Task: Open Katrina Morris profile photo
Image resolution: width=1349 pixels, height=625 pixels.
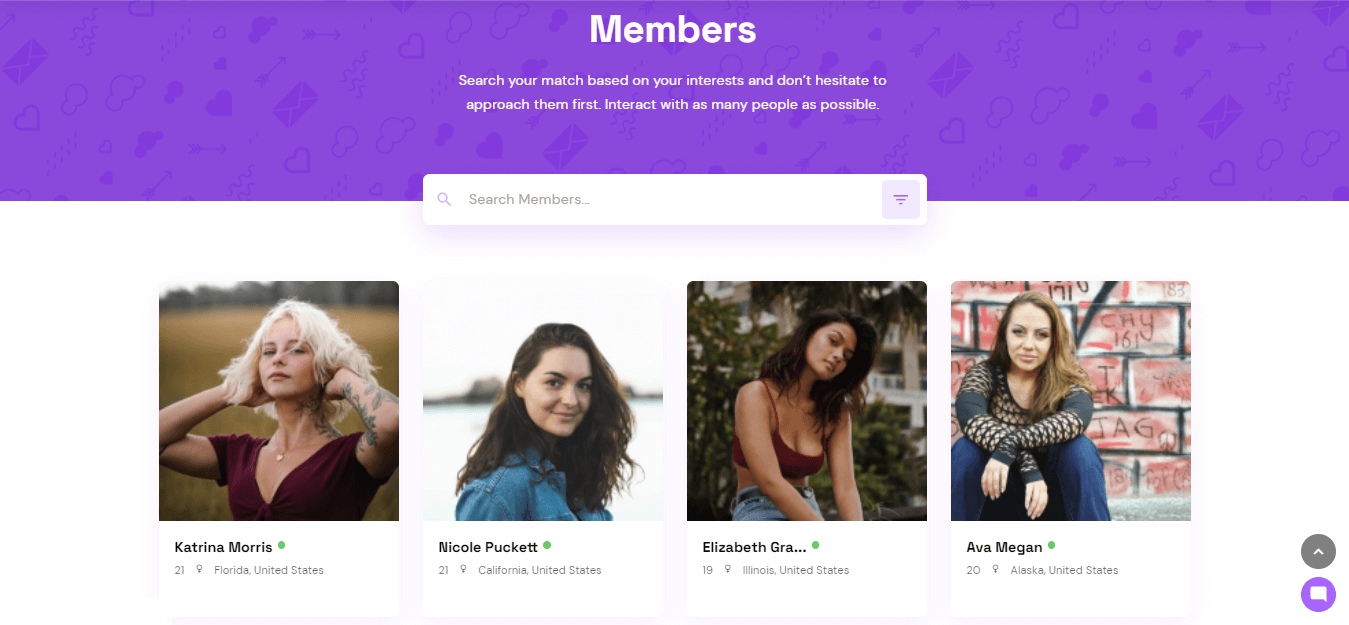Action: [279, 401]
